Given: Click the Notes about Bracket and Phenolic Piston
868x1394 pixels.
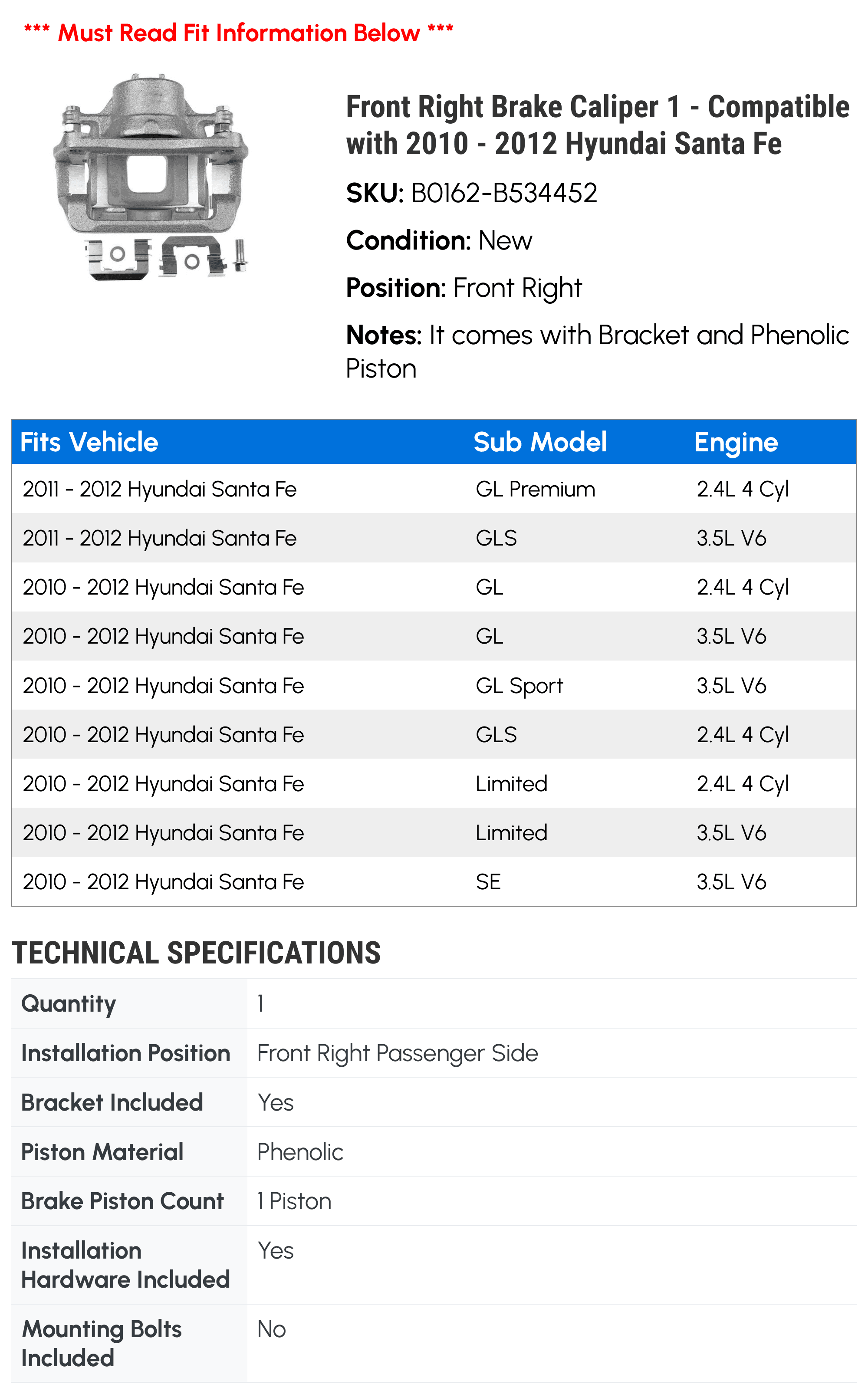Looking at the screenshot, I should [x=597, y=351].
